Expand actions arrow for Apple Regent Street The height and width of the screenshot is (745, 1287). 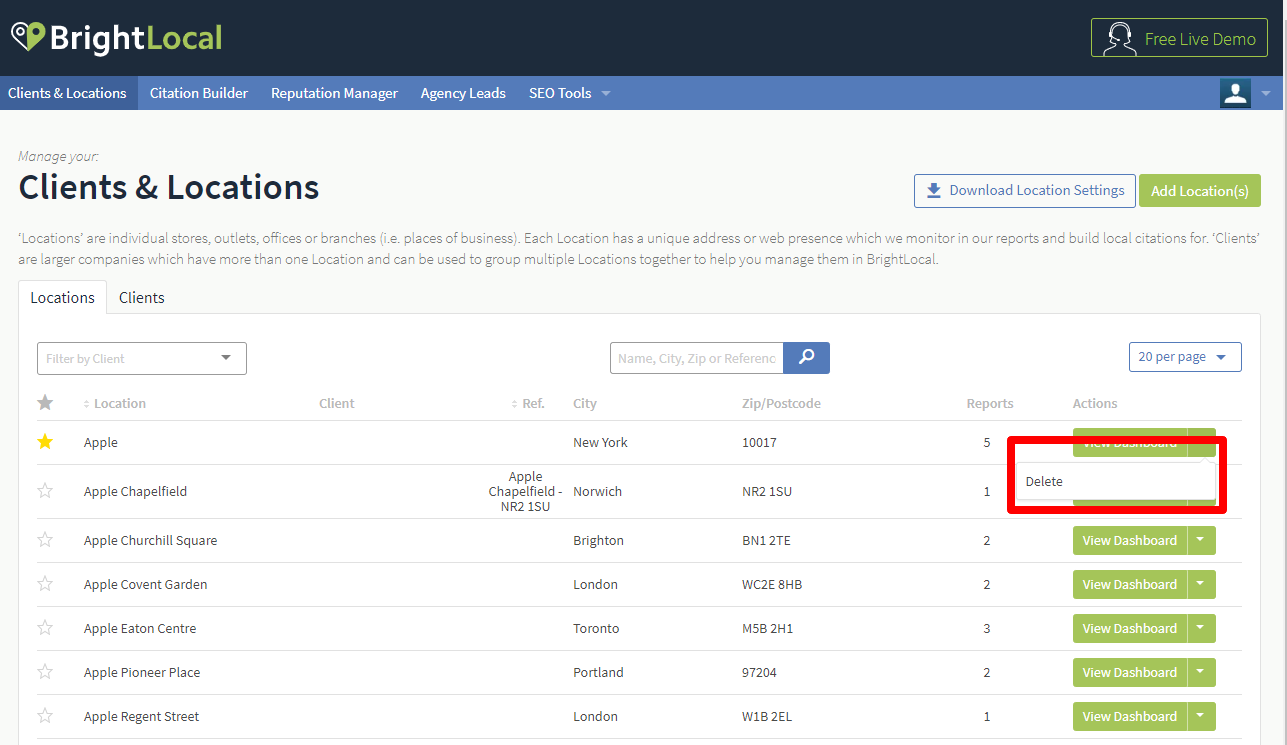(x=1202, y=716)
